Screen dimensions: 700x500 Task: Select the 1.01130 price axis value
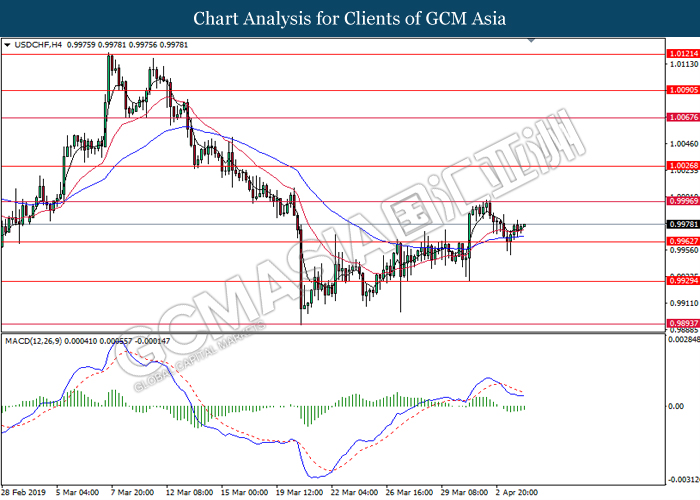(683, 64)
